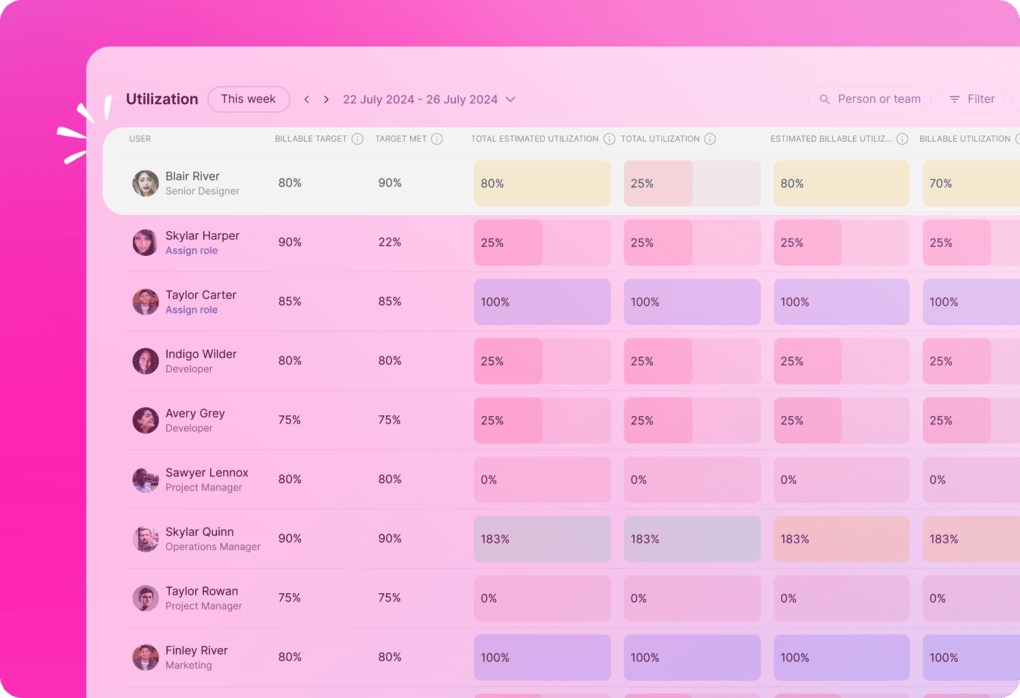Click Blair River's 80% utilization bar
Viewport: 1020px width, 698px height.
[x=542, y=183]
